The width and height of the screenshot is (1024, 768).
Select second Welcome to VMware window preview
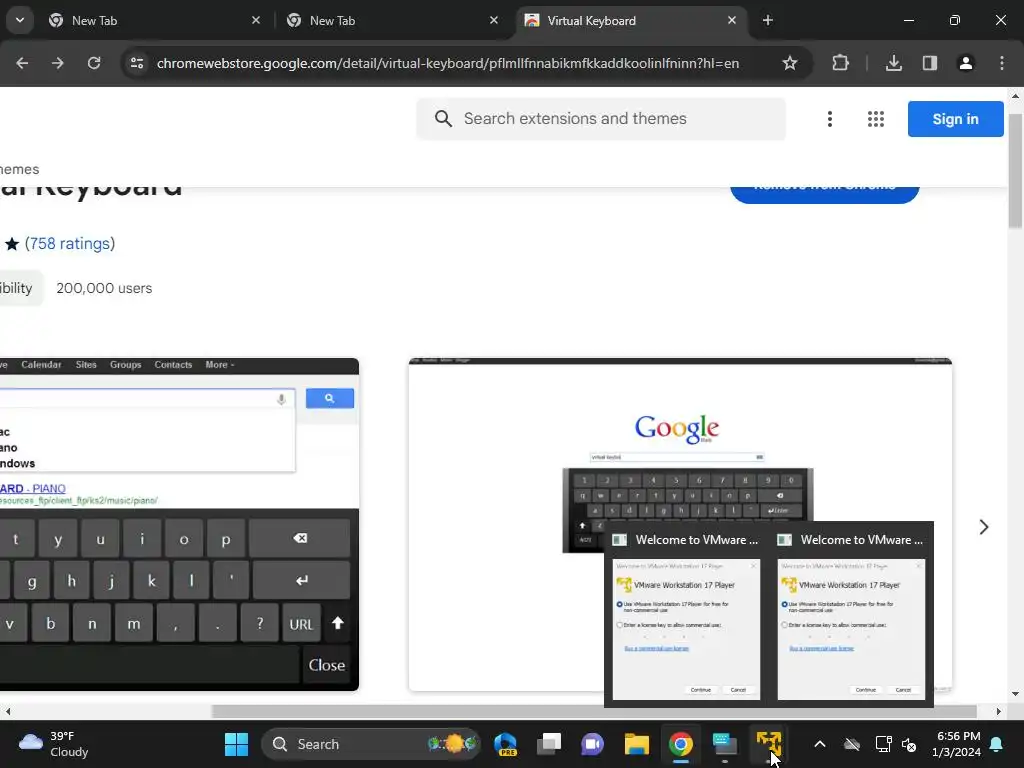tap(851, 615)
